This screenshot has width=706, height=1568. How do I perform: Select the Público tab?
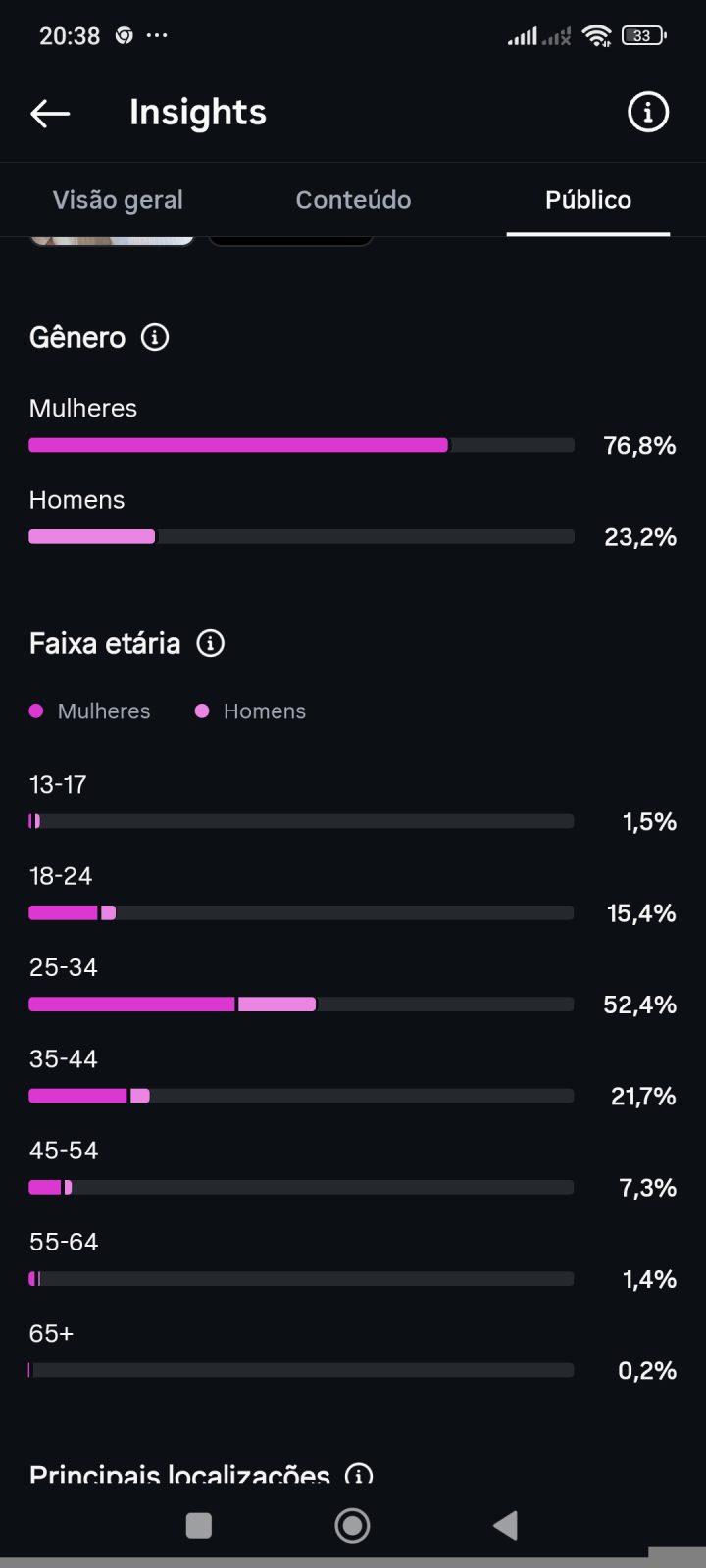click(x=588, y=200)
